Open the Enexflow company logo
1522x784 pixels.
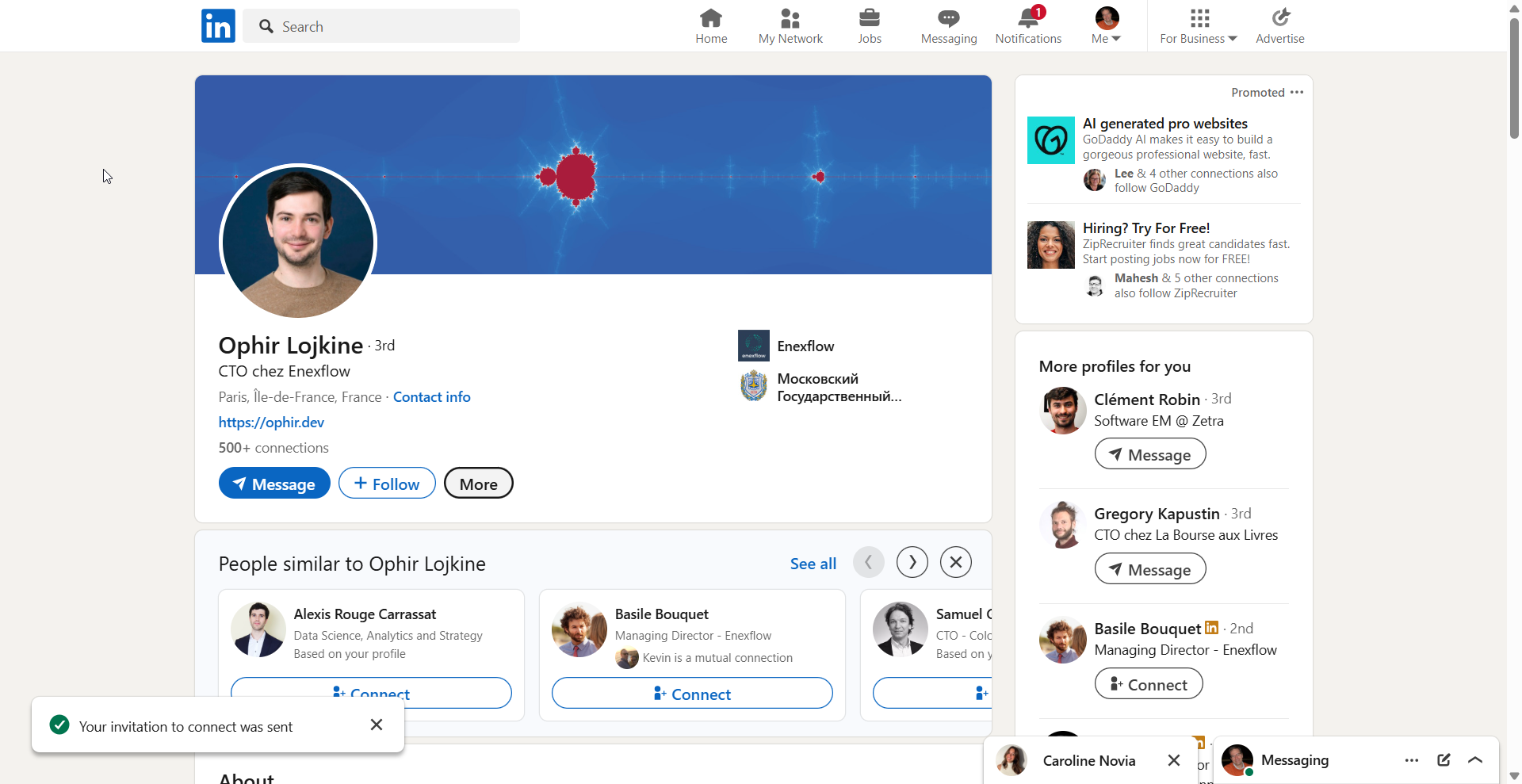tap(754, 346)
